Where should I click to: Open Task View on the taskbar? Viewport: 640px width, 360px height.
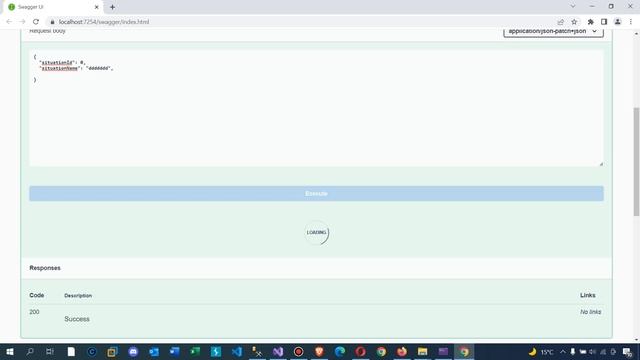50,351
